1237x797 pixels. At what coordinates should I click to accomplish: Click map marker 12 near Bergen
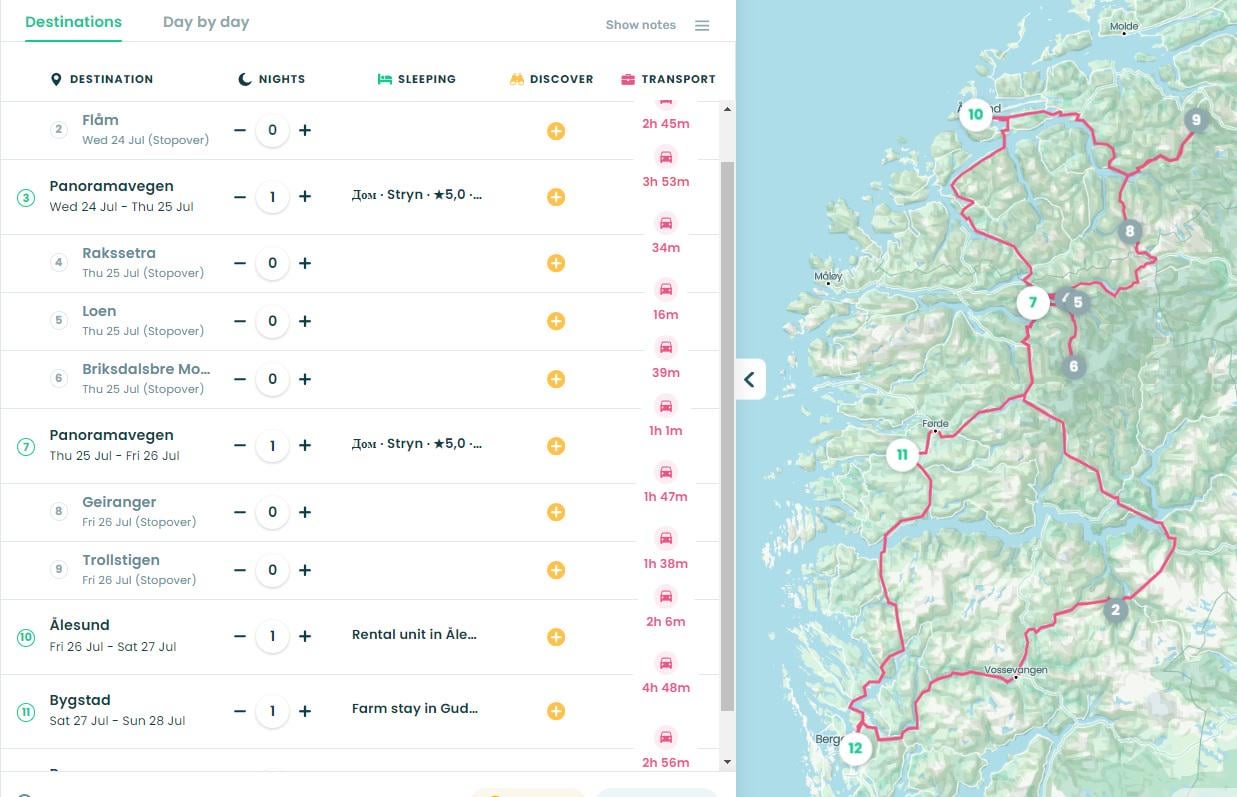coord(854,747)
